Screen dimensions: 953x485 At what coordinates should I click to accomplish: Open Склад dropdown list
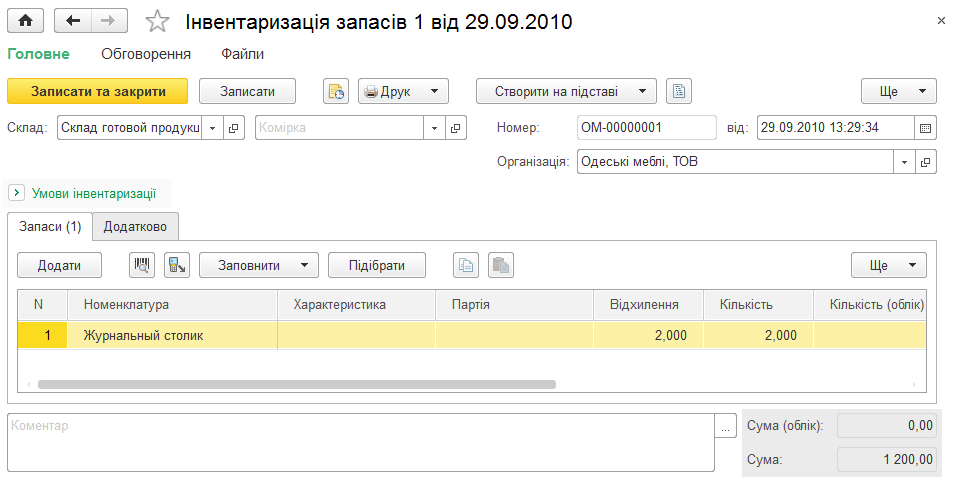coord(212,128)
